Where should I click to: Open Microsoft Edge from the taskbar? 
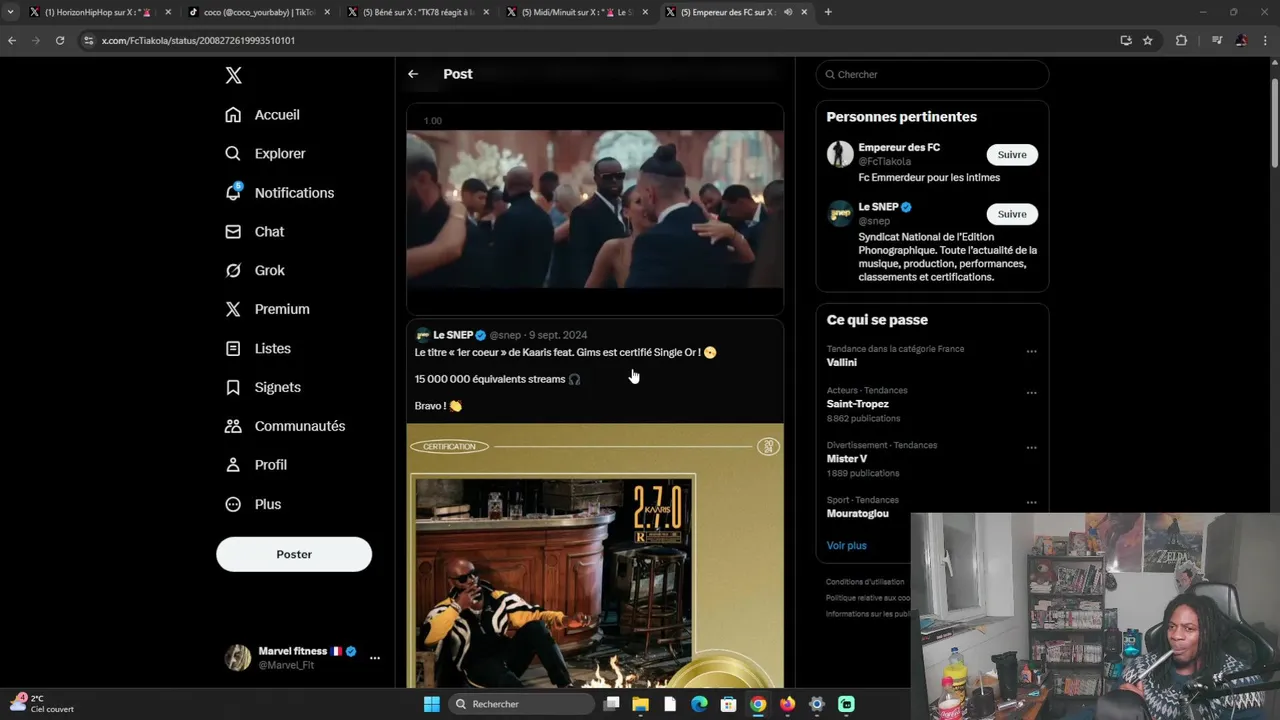tap(699, 704)
